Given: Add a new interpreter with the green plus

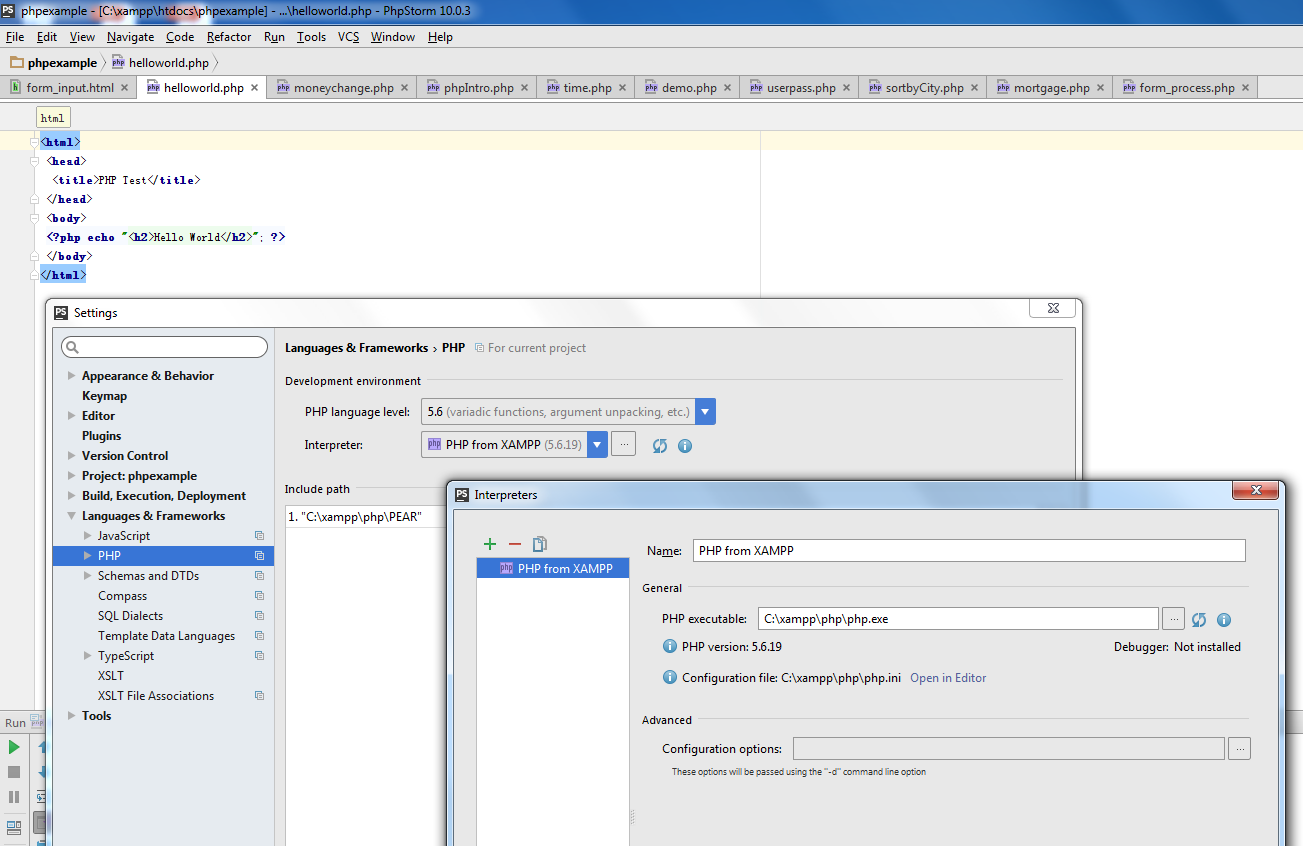Looking at the screenshot, I should click(x=489, y=544).
